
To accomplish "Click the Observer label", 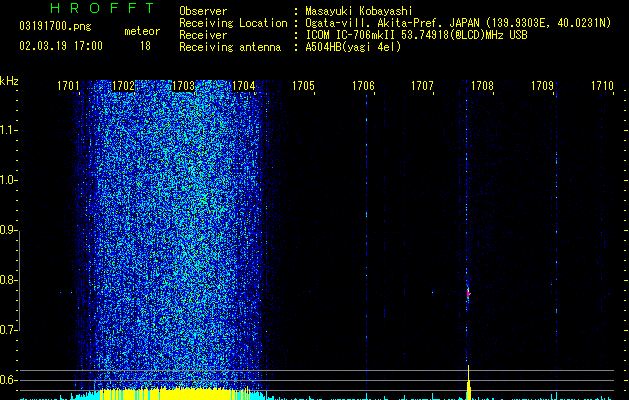I will pos(203,11).
